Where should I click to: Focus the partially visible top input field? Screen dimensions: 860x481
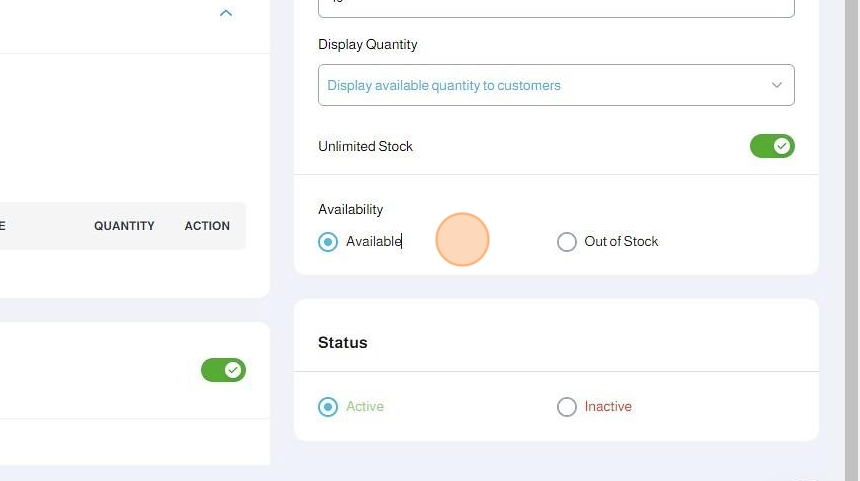(x=555, y=6)
